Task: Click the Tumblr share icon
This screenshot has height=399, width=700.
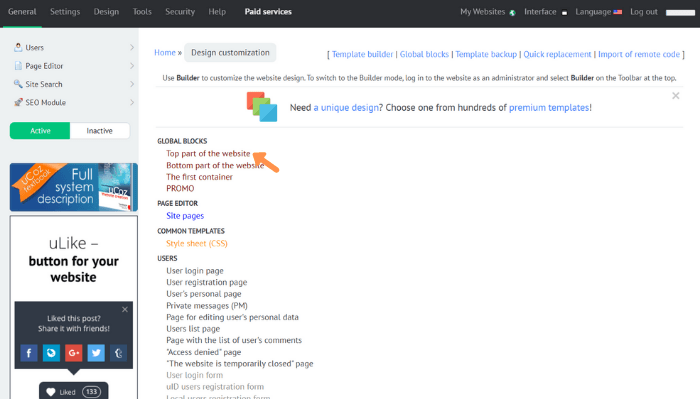Action: click(x=118, y=353)
